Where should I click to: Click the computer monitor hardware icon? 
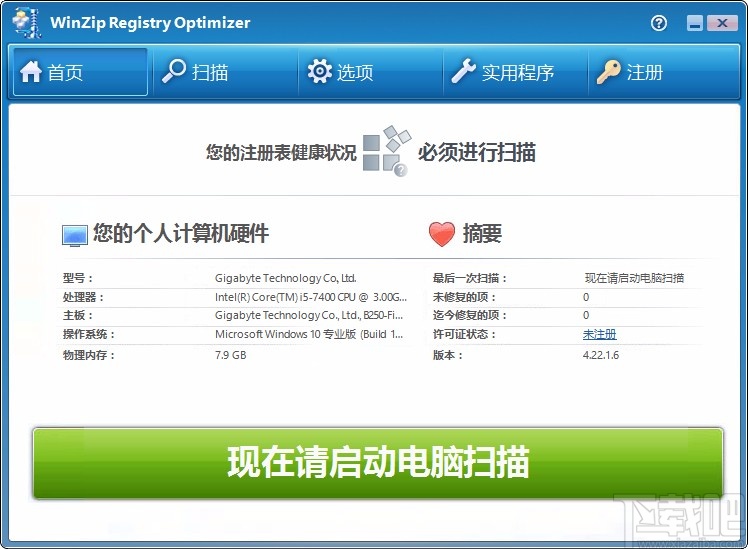coord(75,236)
